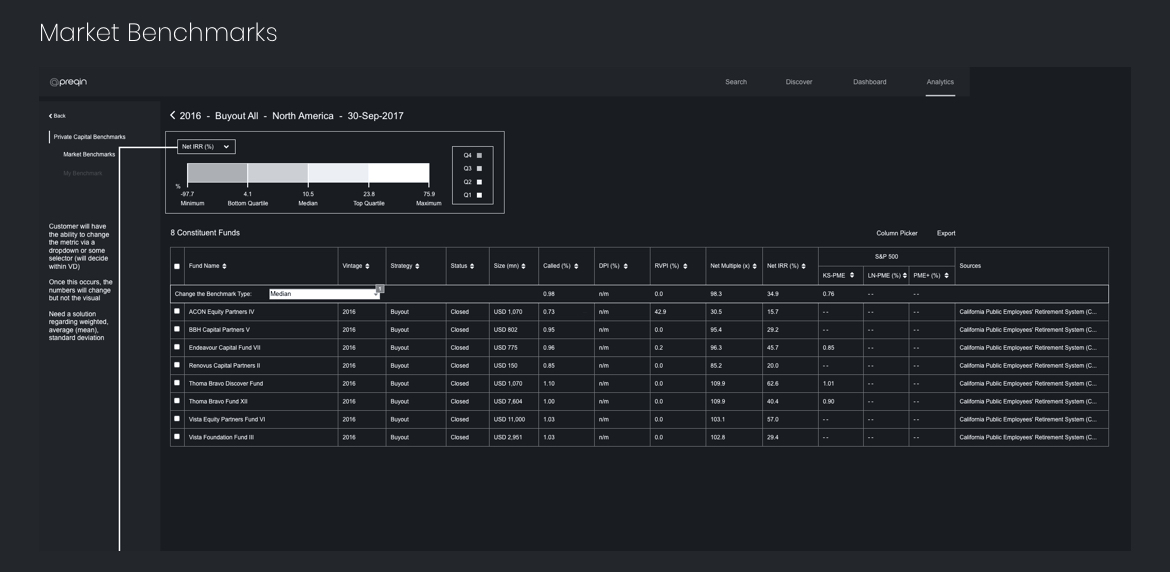Select Market Benchmarks in the sidebar
Screen dimensions: 1170x572
tap(89, 154)
